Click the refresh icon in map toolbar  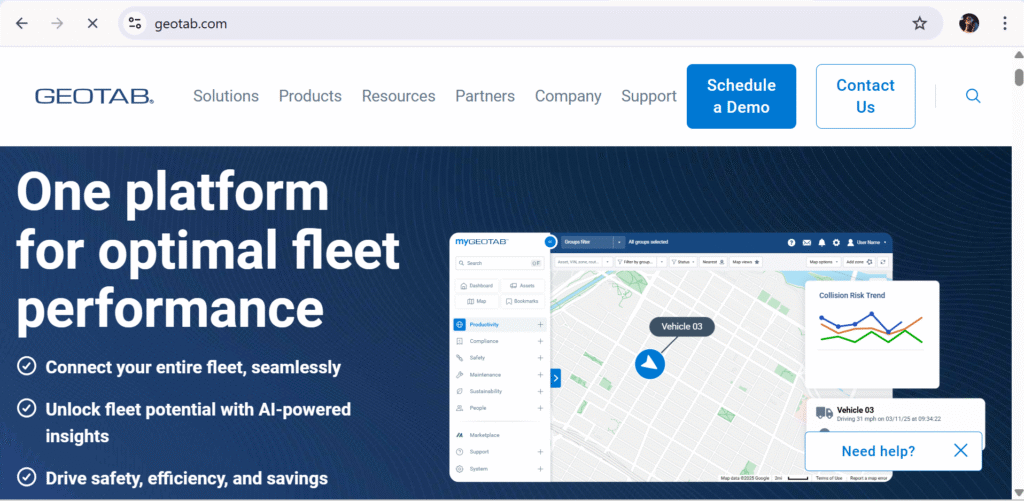[x=883, y=262]
